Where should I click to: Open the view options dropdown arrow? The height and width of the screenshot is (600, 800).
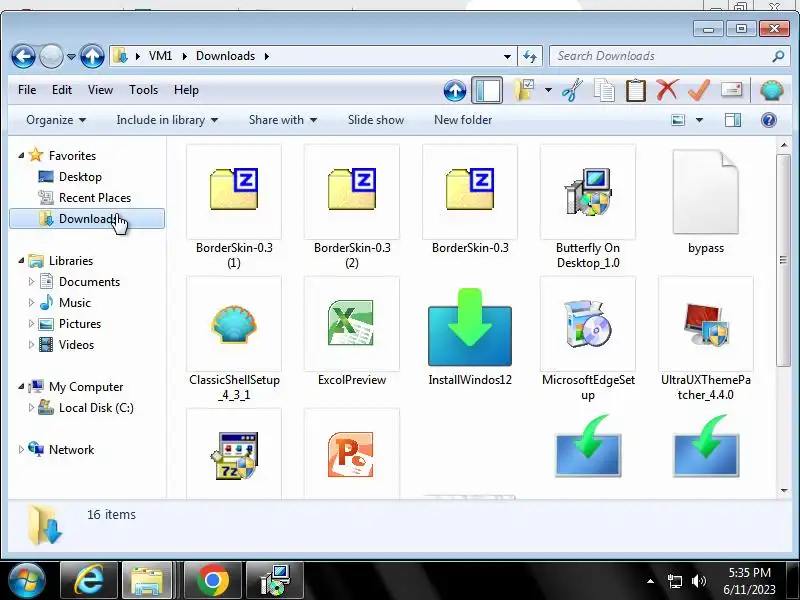point(699,120)
